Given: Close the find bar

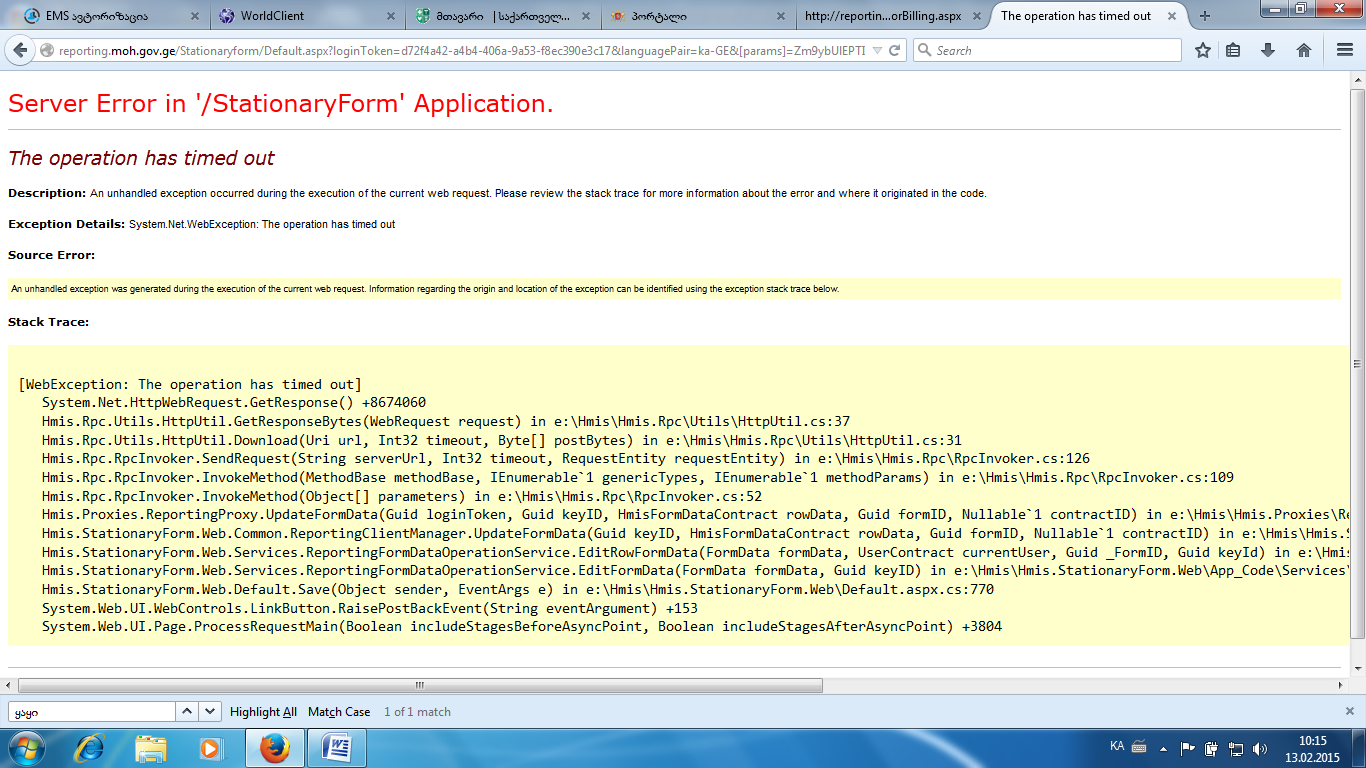Looking at the screenshot, I should (x=1350, y=712).
